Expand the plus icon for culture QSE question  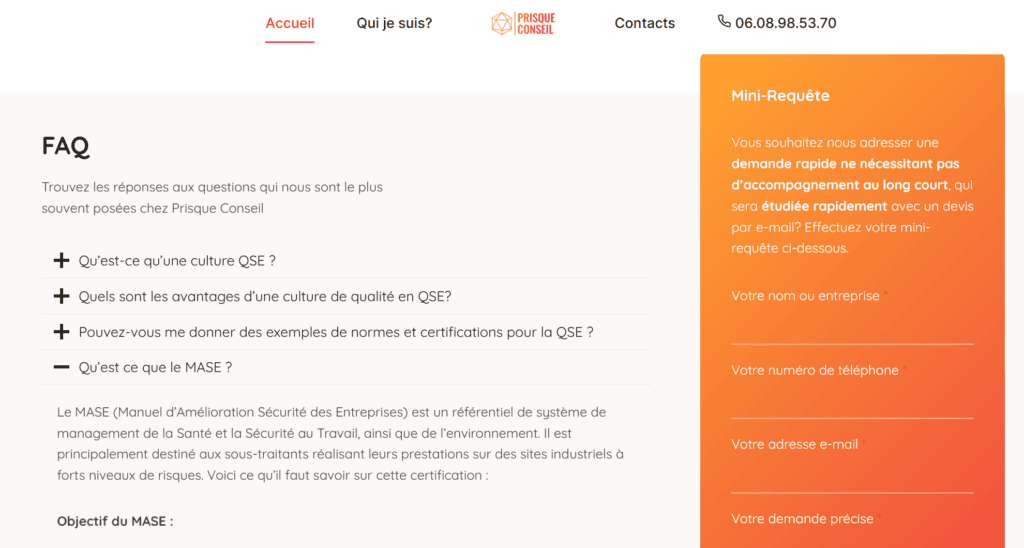pyautogui.click(x=61, y=261)
